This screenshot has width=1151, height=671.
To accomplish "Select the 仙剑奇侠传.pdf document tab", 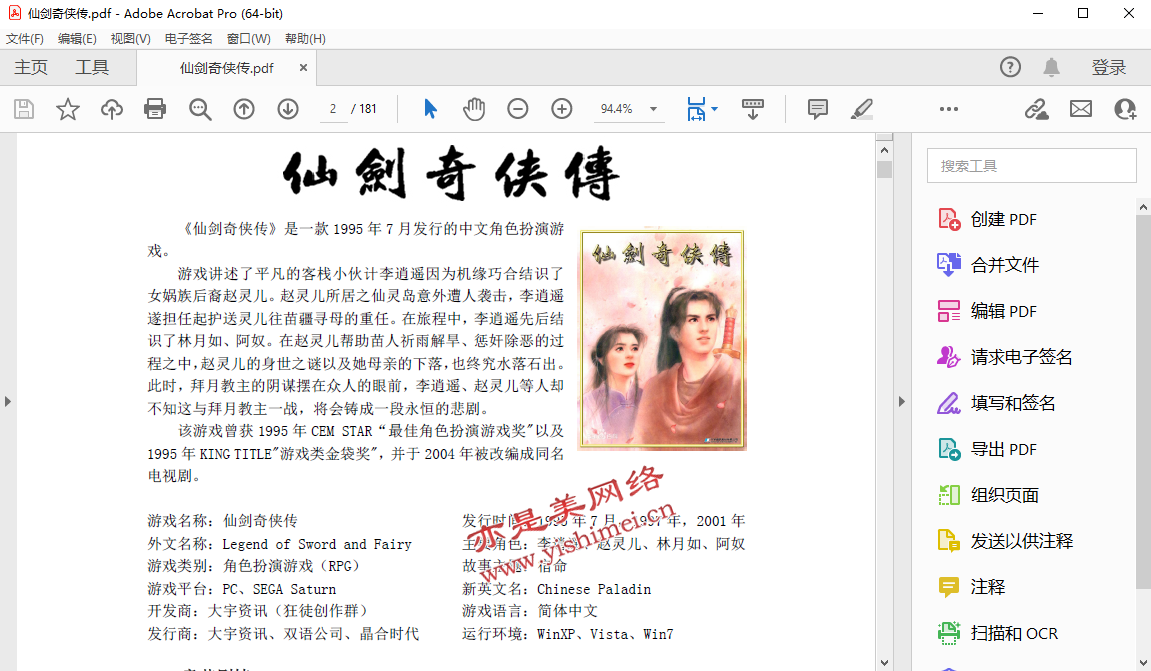I will tap(227, 68).
